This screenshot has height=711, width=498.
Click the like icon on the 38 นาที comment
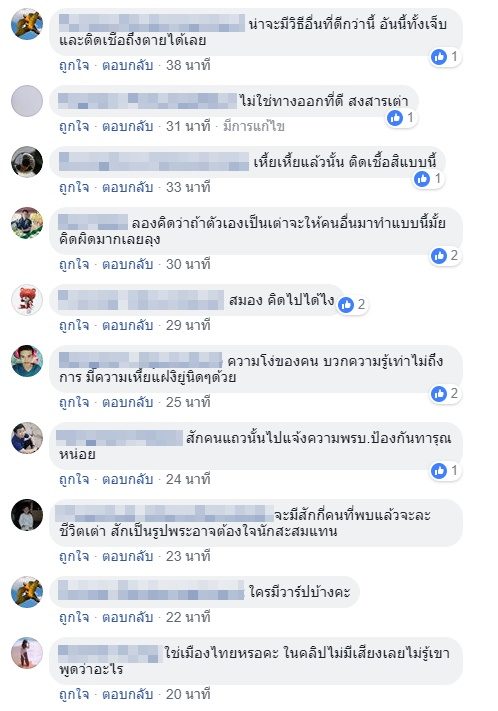(x=439, y=57)
